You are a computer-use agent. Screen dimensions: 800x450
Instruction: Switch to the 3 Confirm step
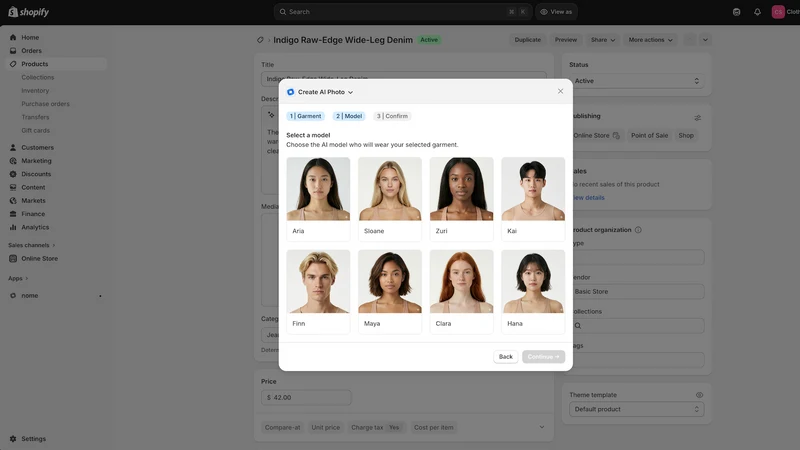392,116
